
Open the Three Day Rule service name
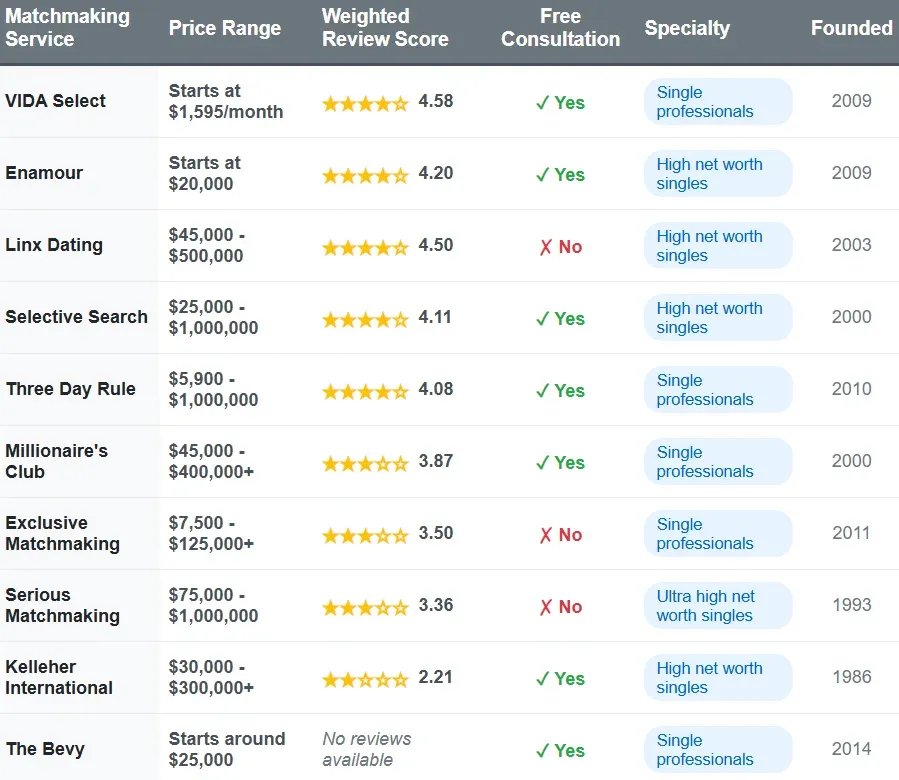[x=71, y=389]
